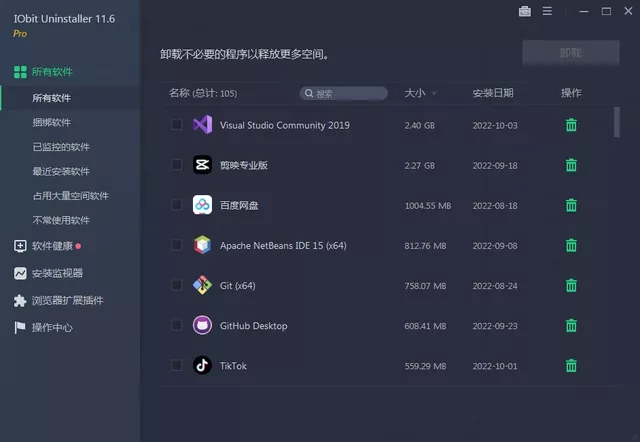Click the GitHub Desktop name text
The image size is (640, 442).
point(253,326)
